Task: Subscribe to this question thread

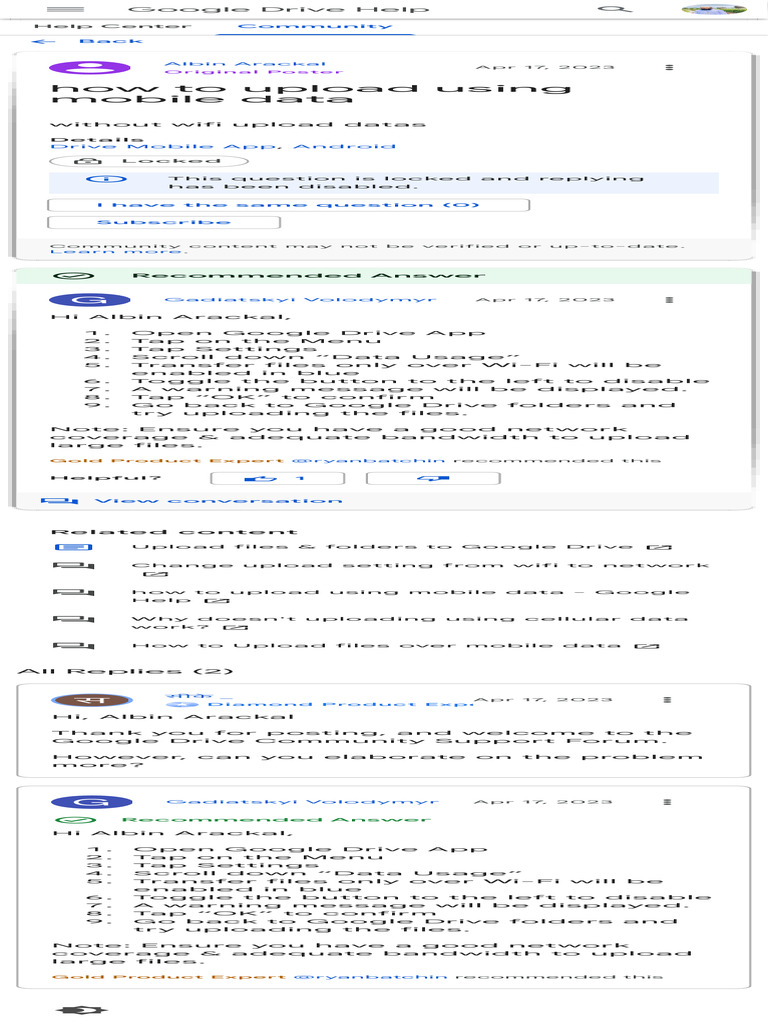Action: click(164, 222)
